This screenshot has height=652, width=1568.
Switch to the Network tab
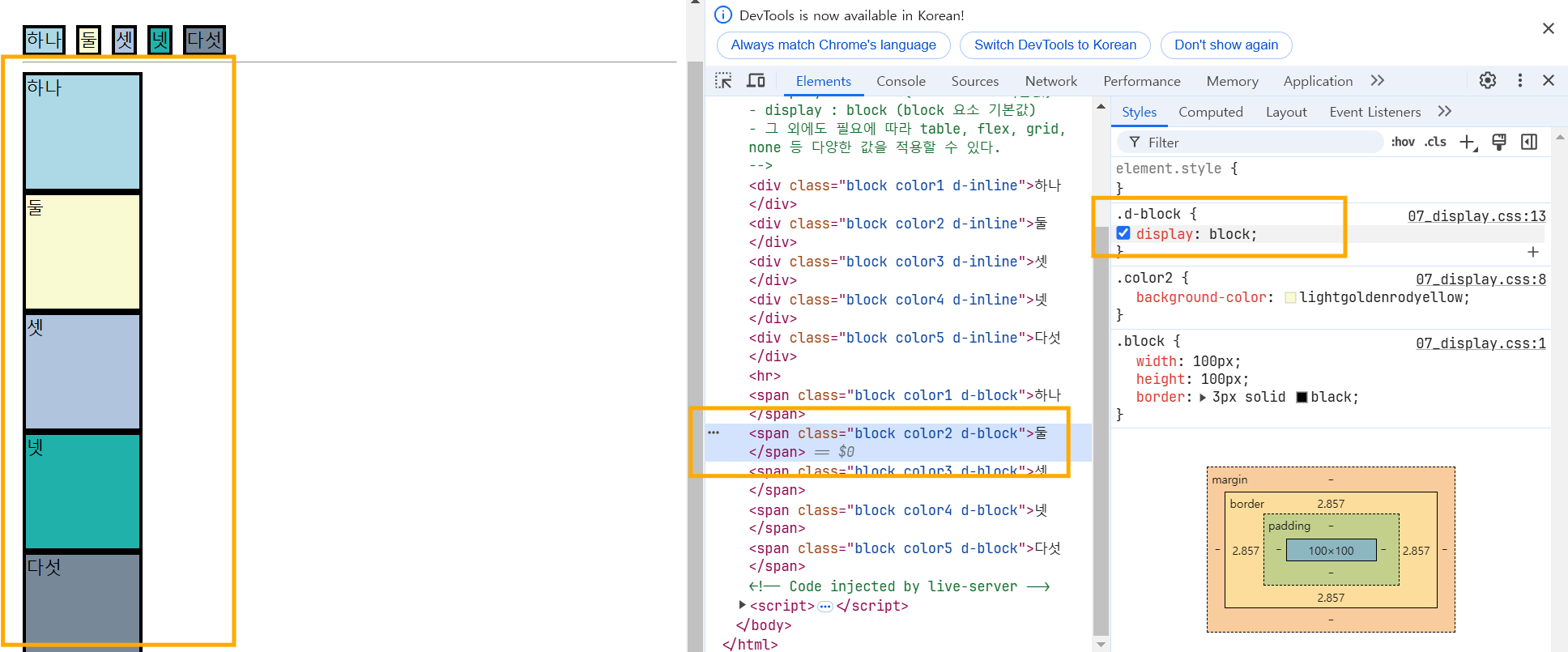(1051, 81)
